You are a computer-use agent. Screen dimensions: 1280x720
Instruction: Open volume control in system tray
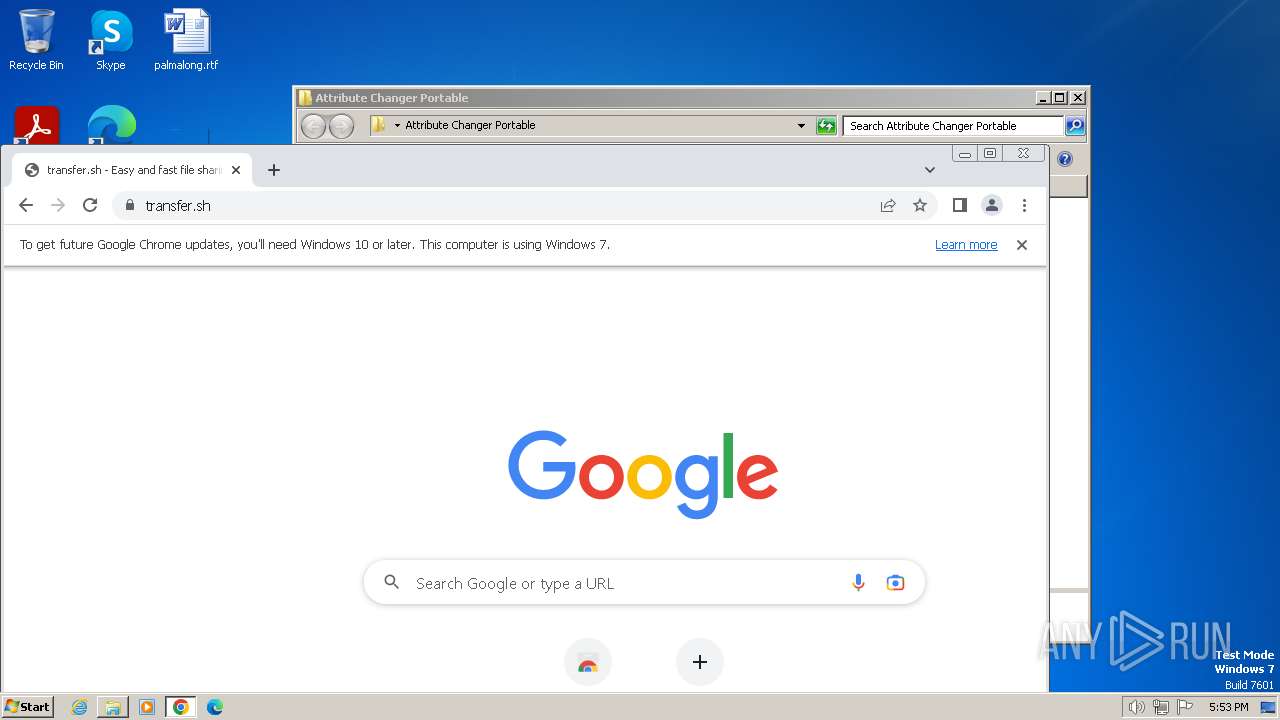pos(1136,707)
